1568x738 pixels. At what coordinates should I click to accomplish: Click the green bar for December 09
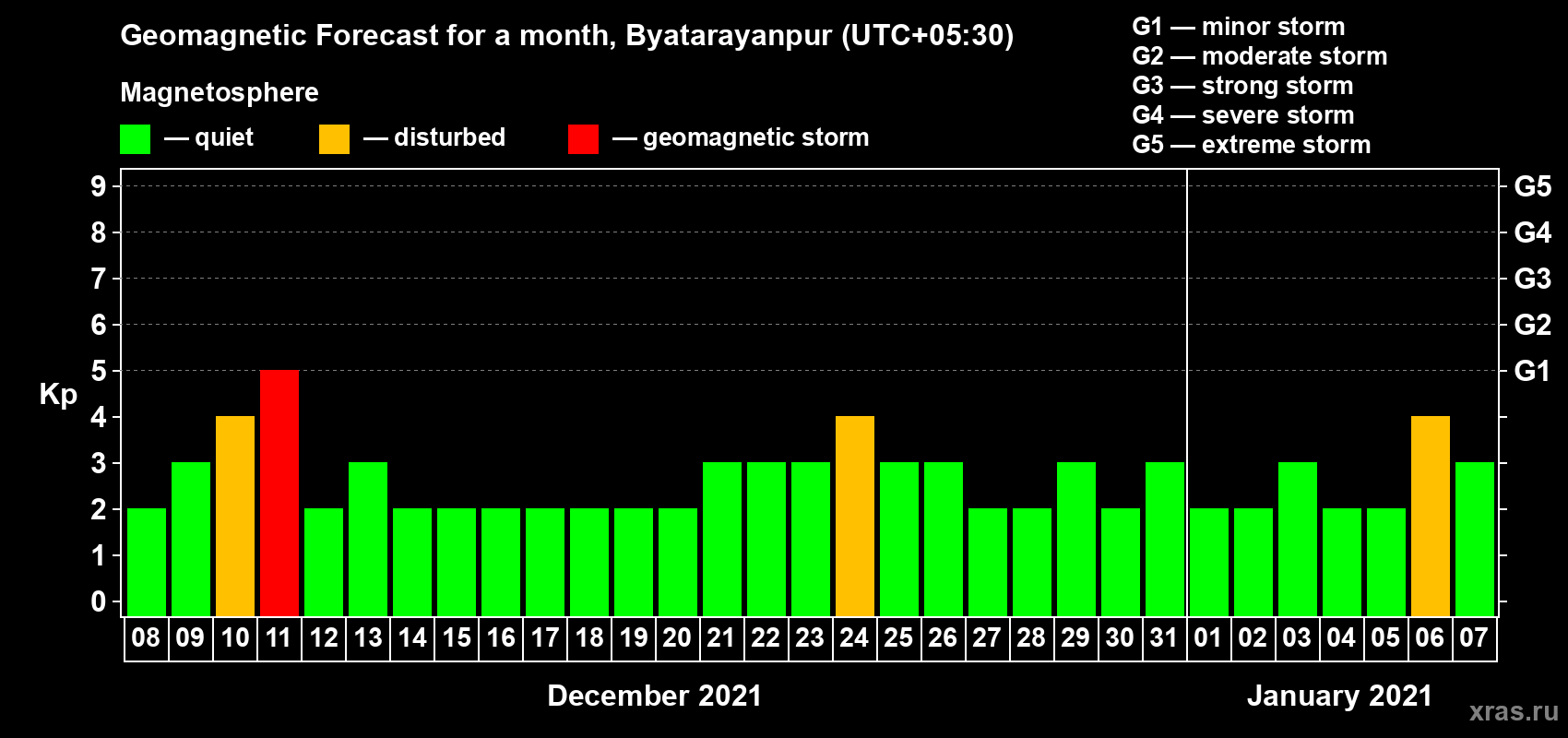[191, 539]
